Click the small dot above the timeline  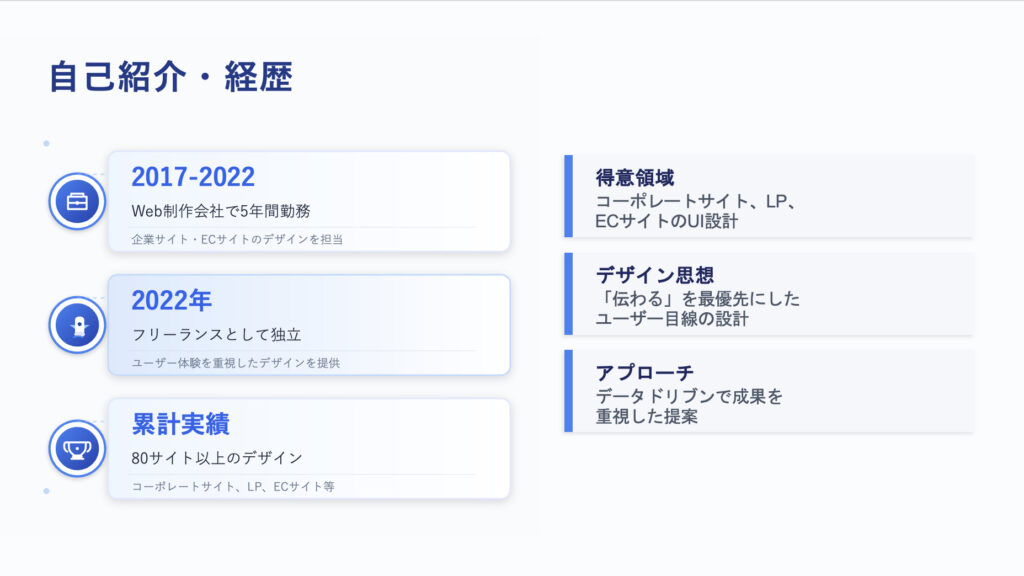tap(46, 143)
